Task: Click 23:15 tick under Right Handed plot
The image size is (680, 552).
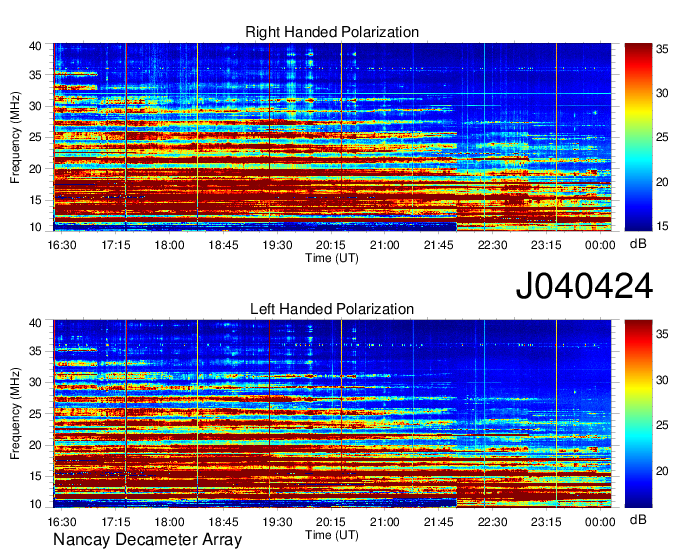Action: click(546, 245)
